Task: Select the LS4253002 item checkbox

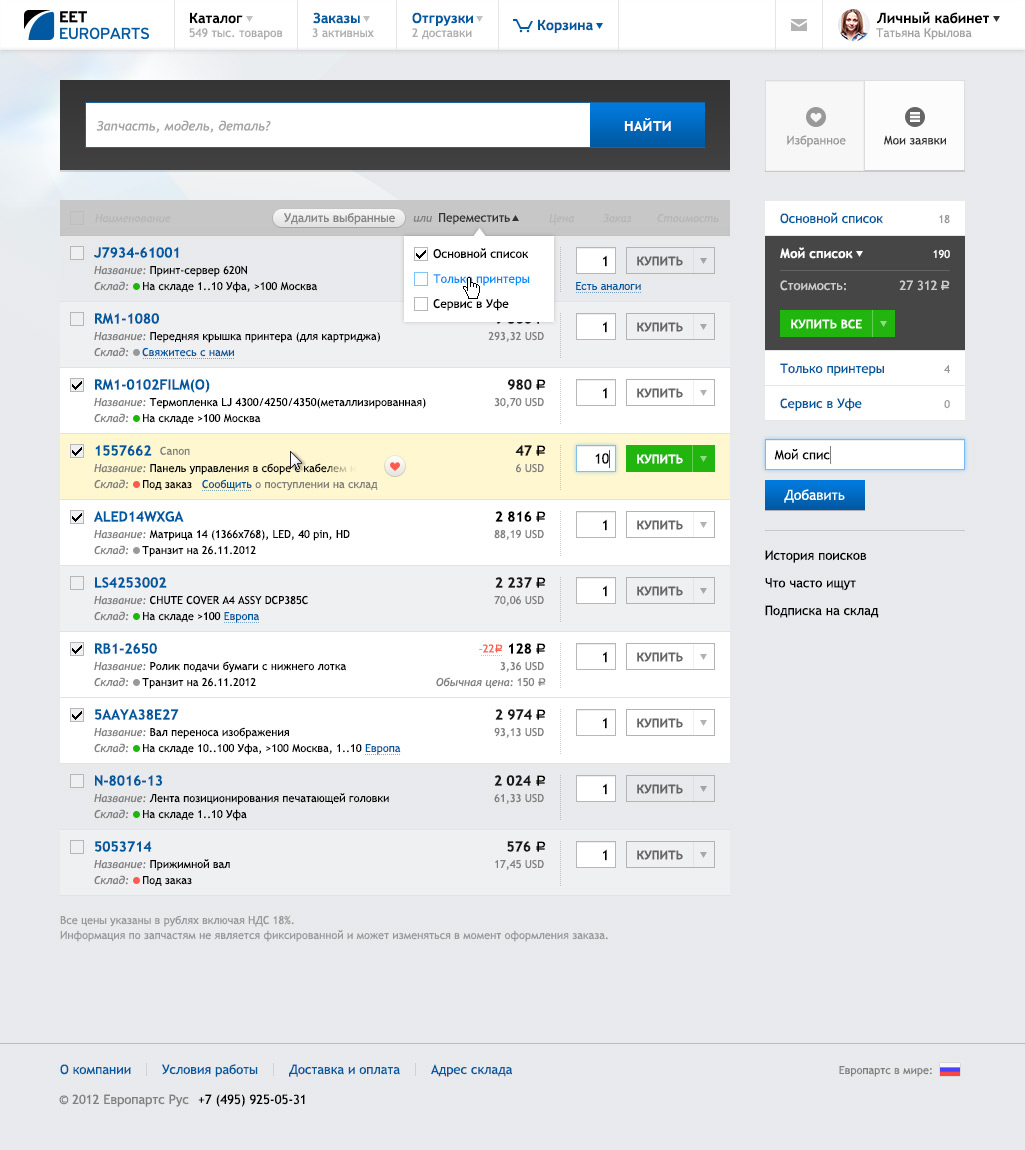Action: tap(77, 583)
